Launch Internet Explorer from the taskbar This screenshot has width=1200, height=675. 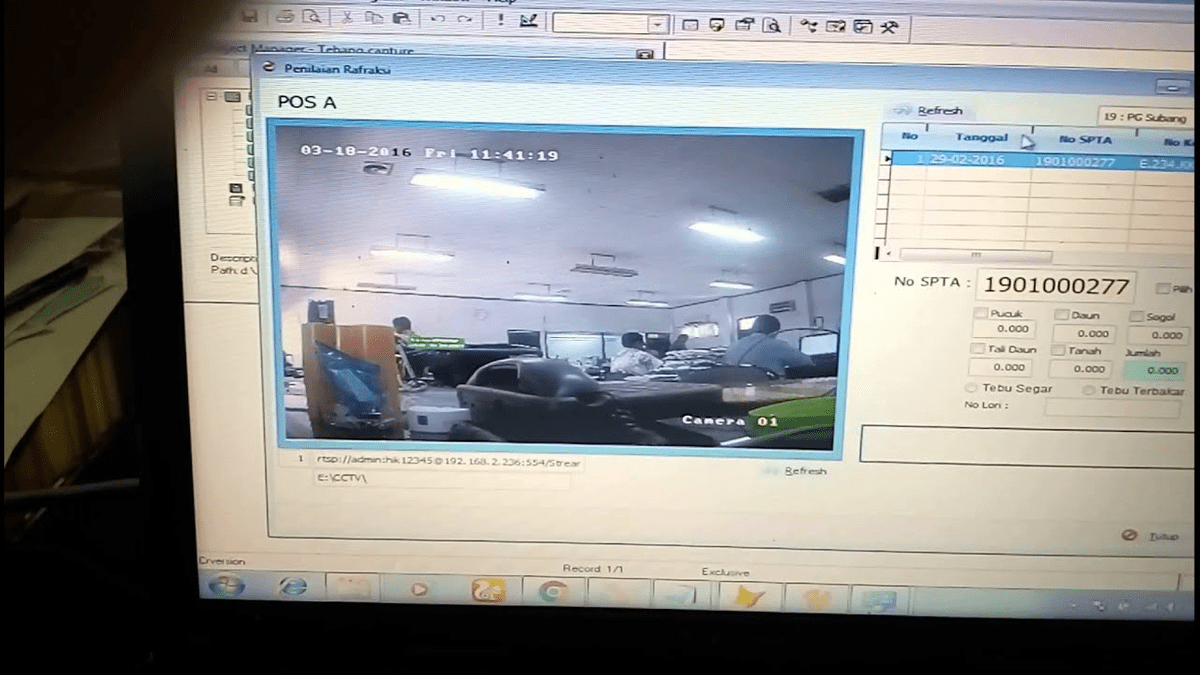coord(292,588)
